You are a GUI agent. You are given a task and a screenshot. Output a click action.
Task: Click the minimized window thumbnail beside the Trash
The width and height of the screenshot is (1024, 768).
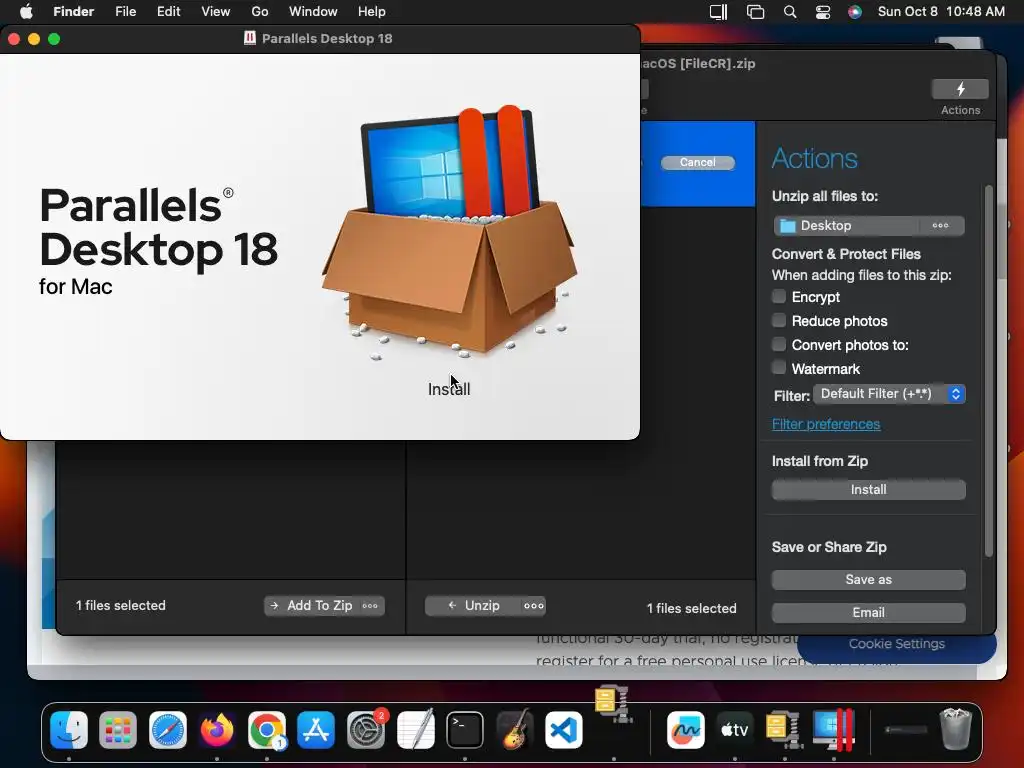point(905,729)
